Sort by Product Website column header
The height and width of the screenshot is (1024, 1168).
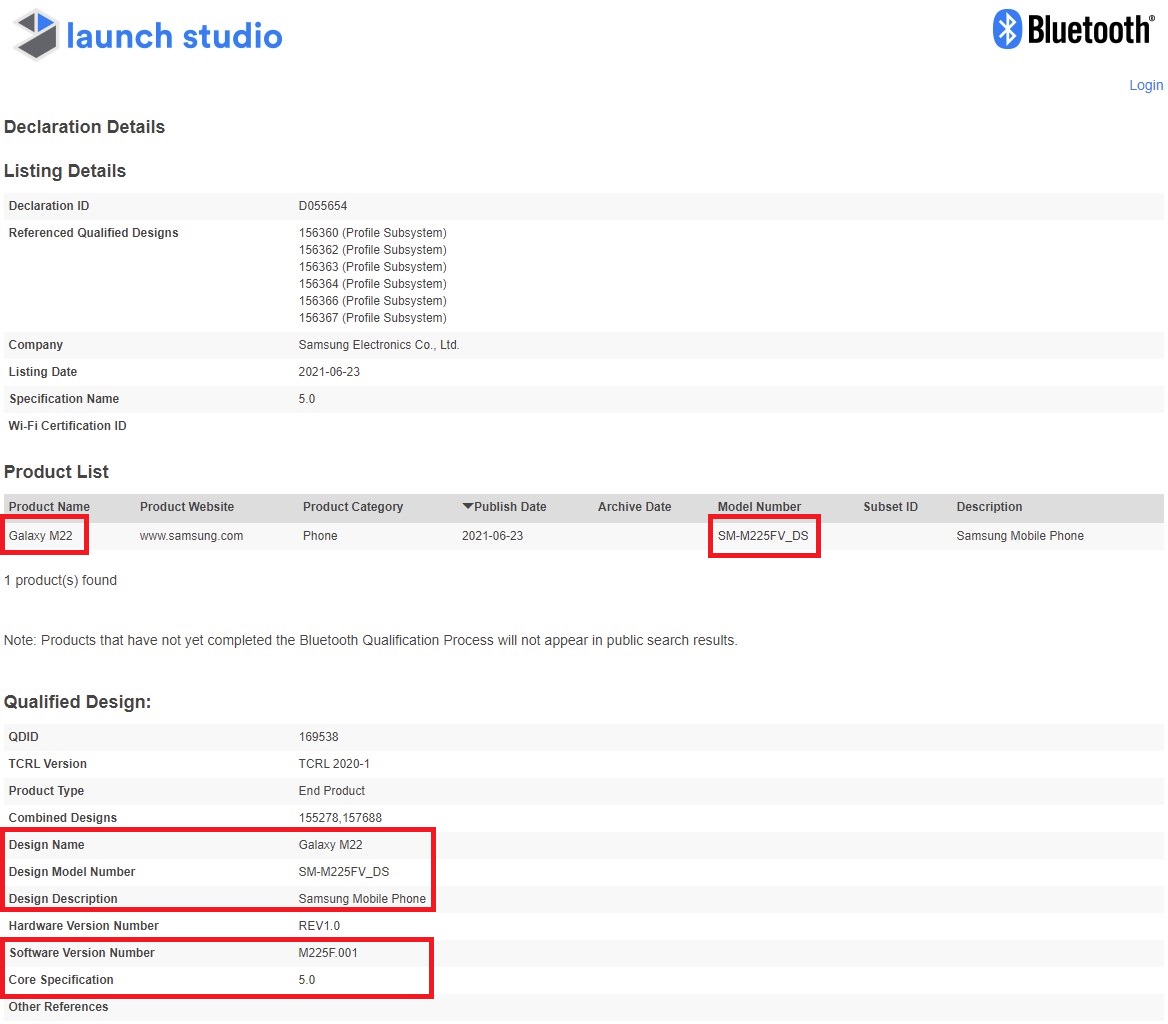tap(187, 507)
